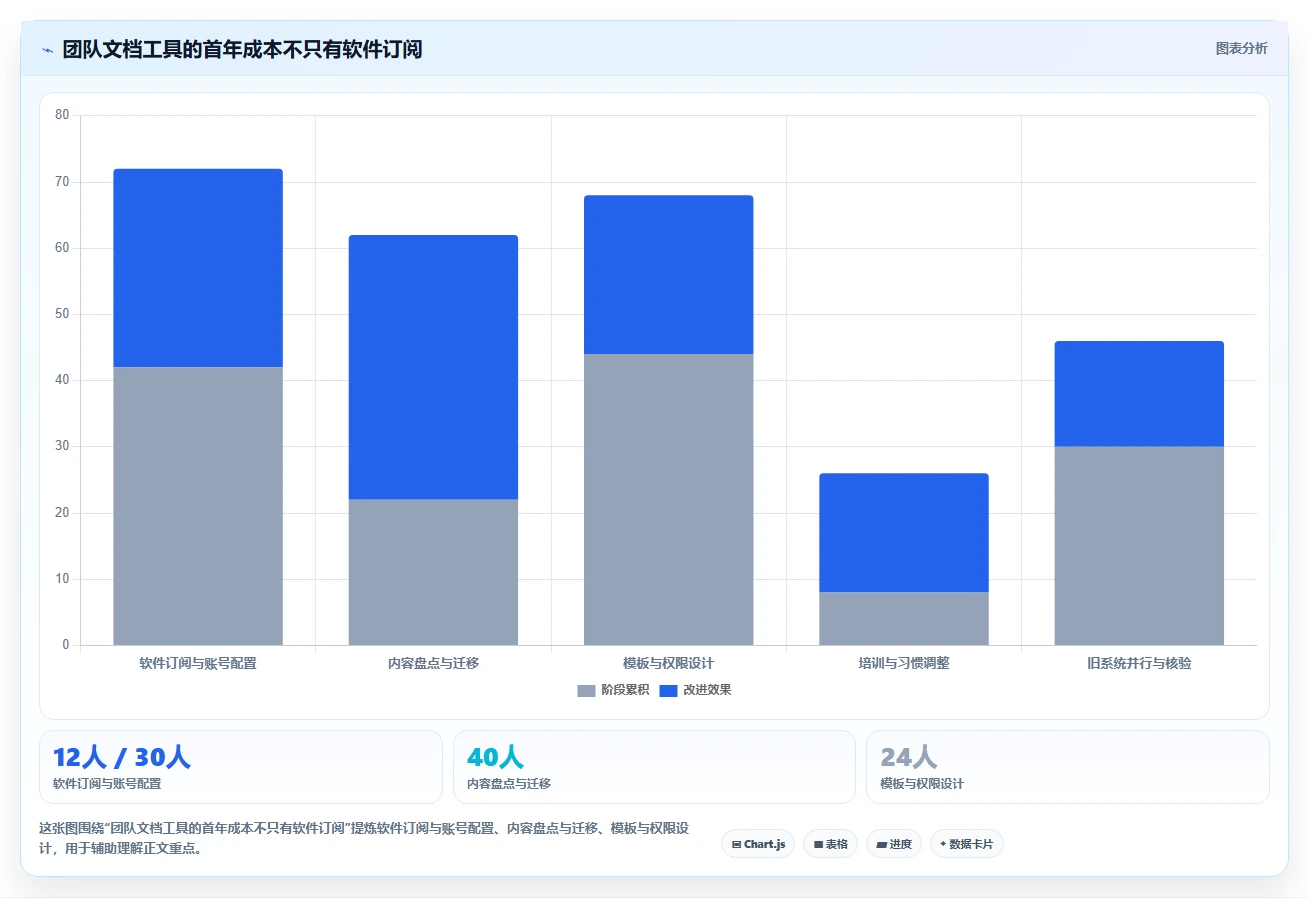Click the 40人 stat card value
1309x898 pixels.
click(495, 758)
